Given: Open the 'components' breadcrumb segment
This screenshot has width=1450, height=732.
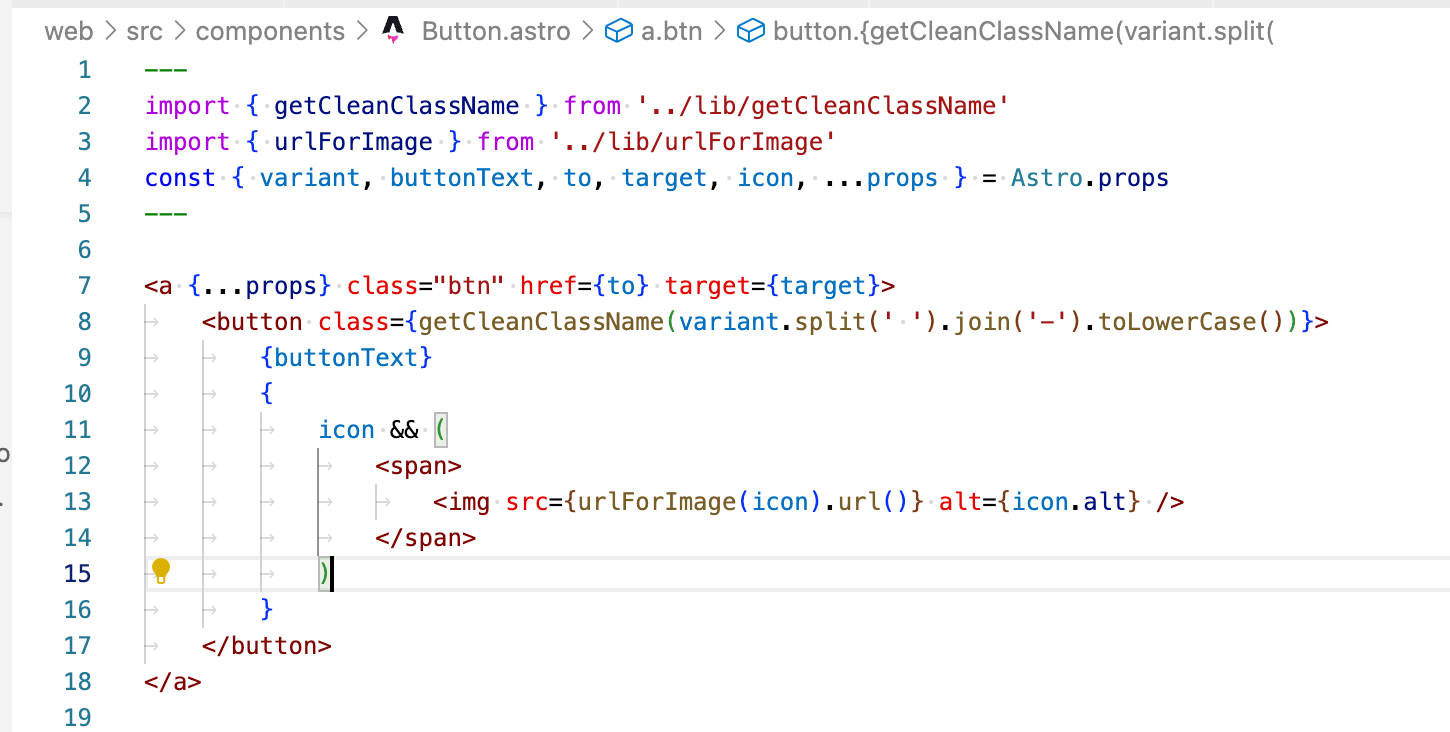Looking at the screenshot, I should click(268, 32).
